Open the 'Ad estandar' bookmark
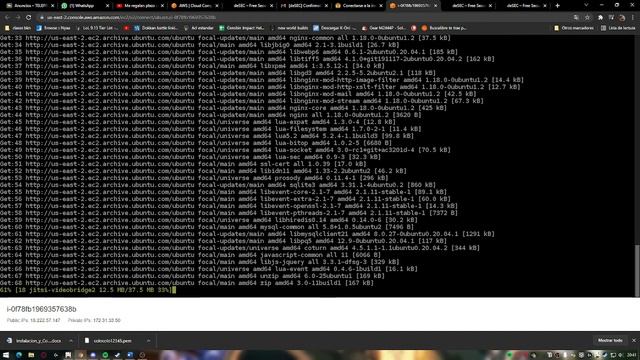Screen dimensions: 640x360 tap(199, 28)
